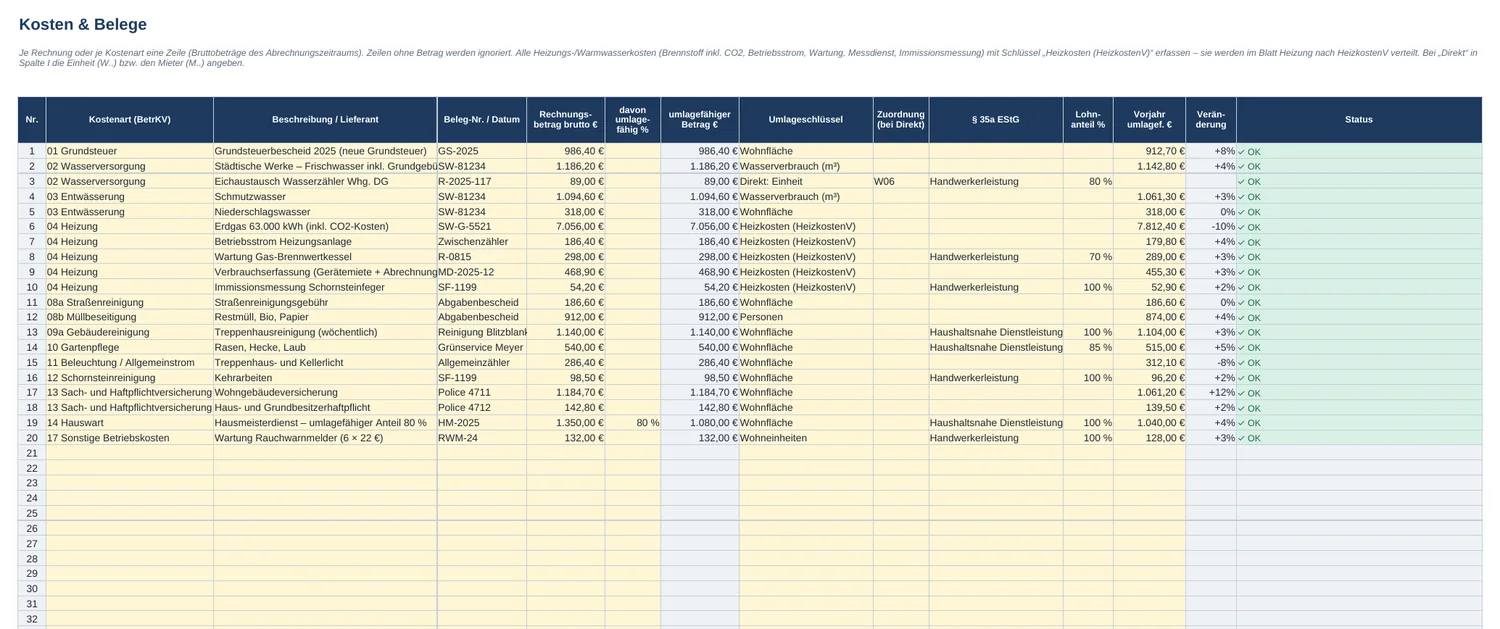Click the "R-2025-117" receipt cell
The width and height of the screenshot is (1500, 629).
(482, 182)
